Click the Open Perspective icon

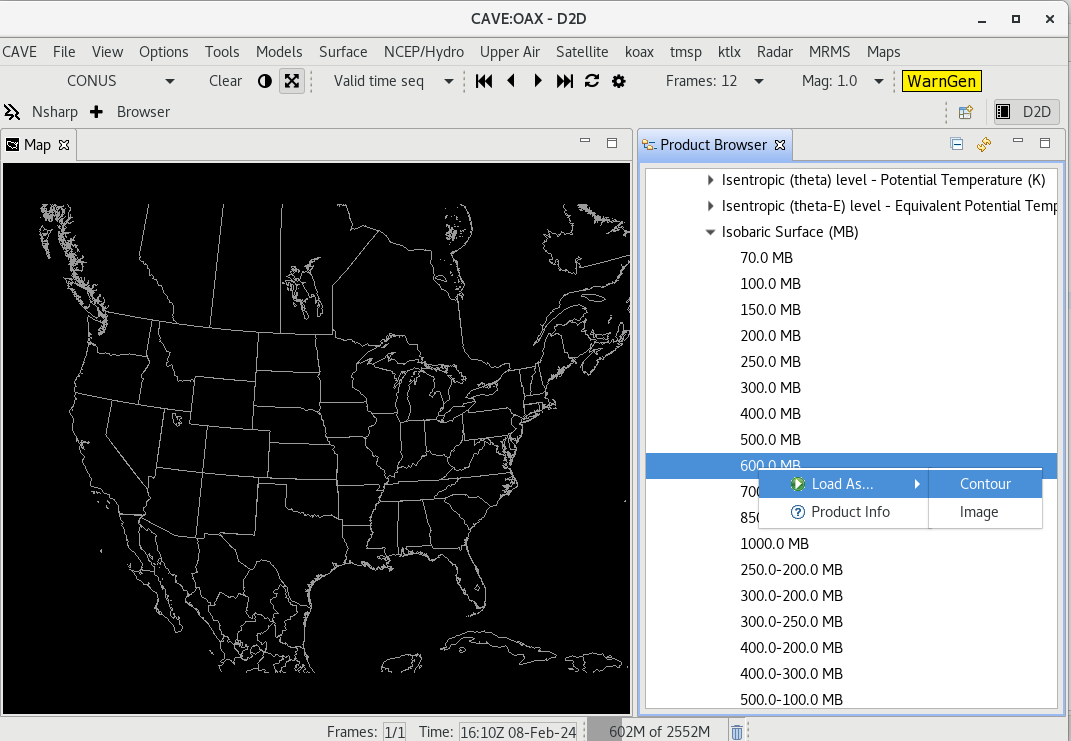966,112
